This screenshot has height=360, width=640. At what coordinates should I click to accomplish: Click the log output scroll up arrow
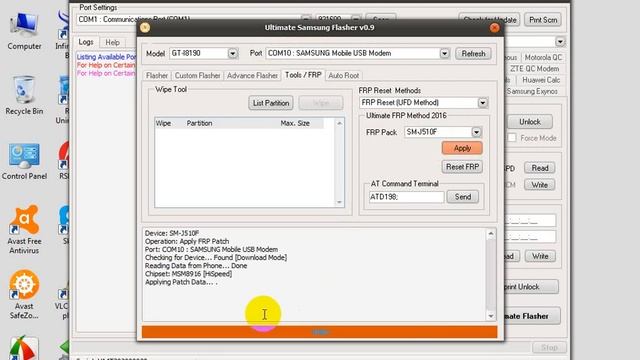pyautogui.click(x=491, y=234)
